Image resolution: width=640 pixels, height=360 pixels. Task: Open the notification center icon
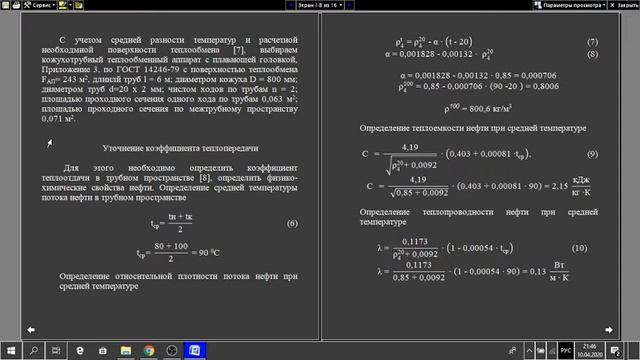(x=616, y=350)
